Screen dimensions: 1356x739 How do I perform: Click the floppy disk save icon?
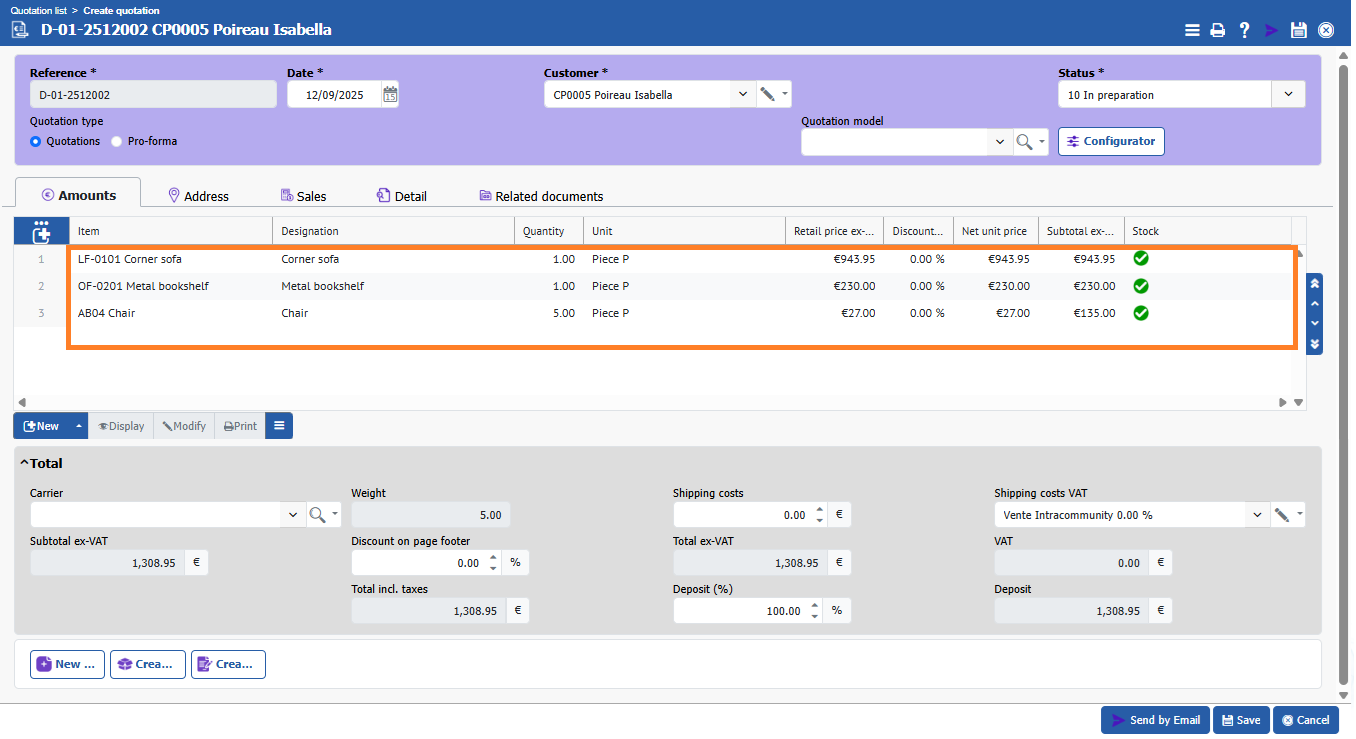tap(1298, 30)
